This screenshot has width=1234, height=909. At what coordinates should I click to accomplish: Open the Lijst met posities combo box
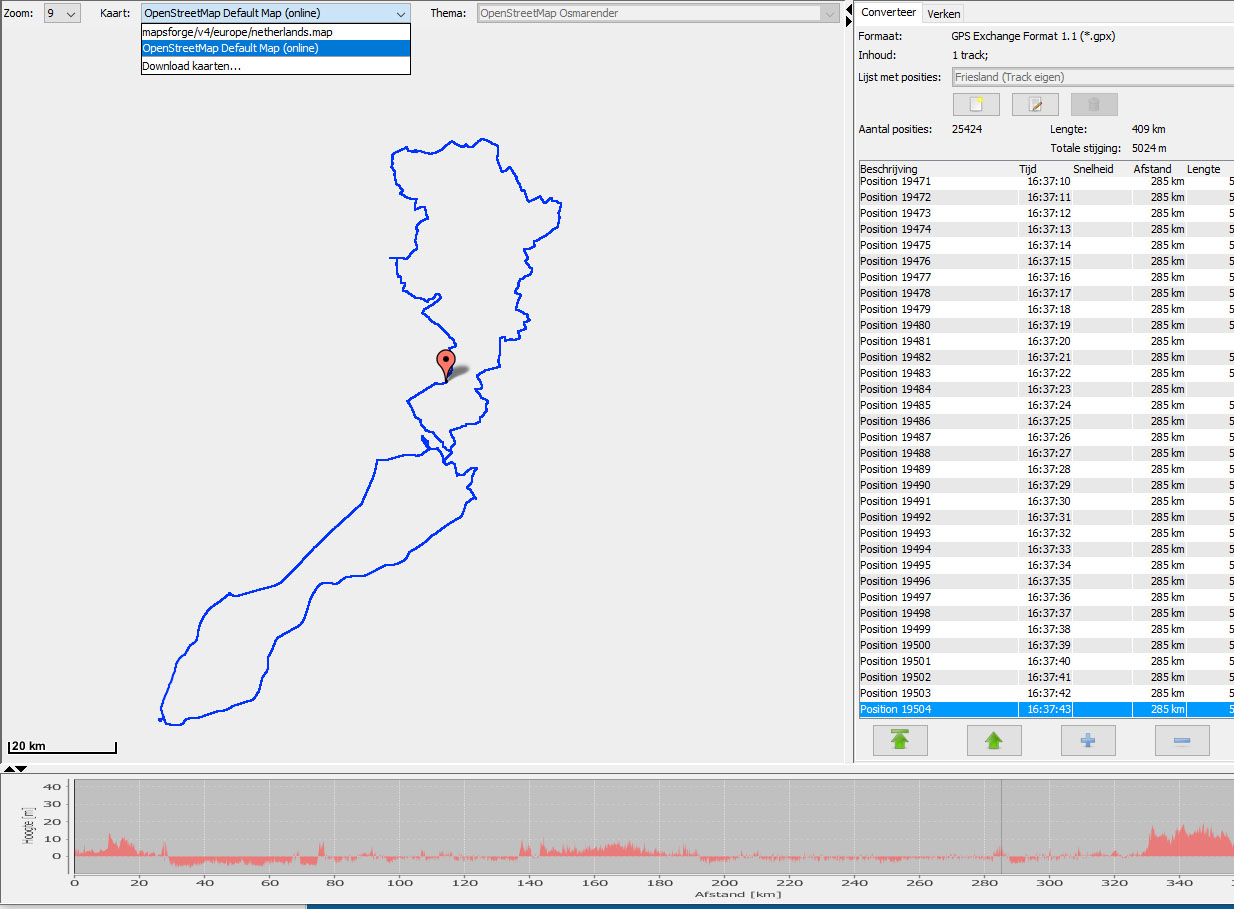coord(1092,77)
